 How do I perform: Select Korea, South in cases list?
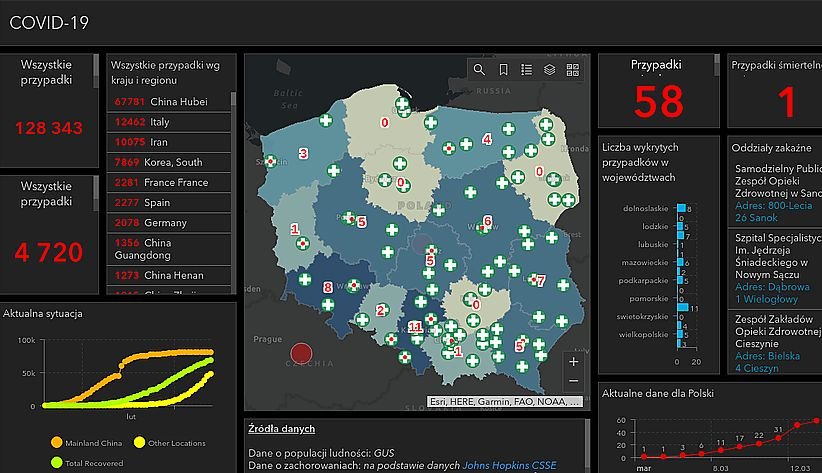(x=168, y=162)
